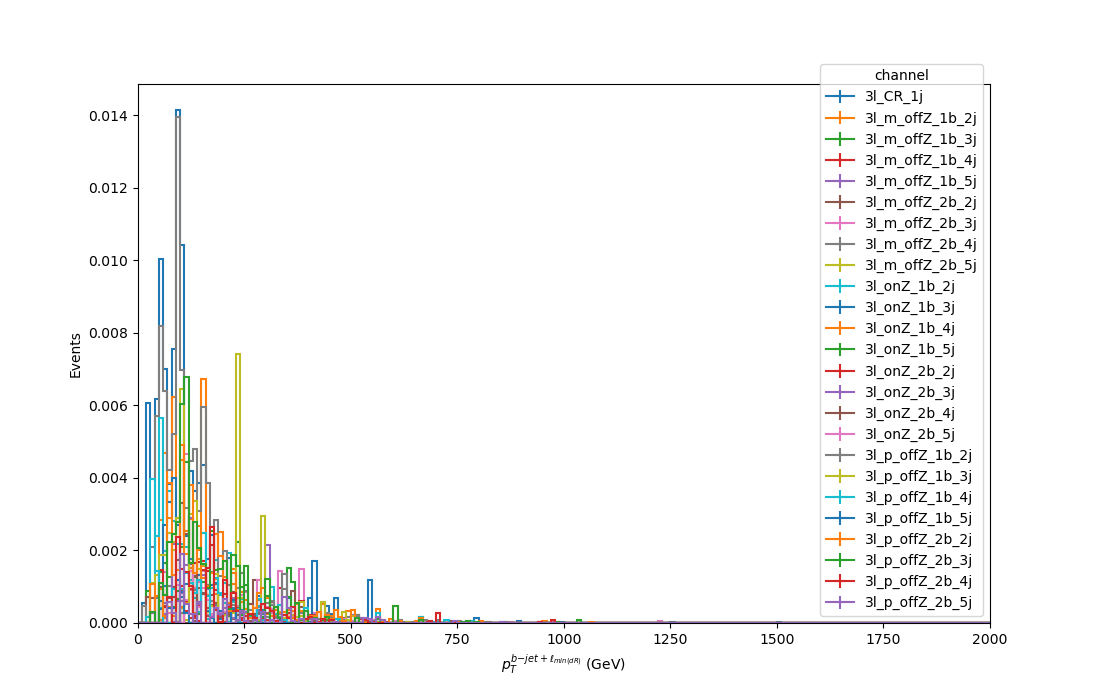
Task: Click the 2000 x-axis tick label
Action: (990, 640)
